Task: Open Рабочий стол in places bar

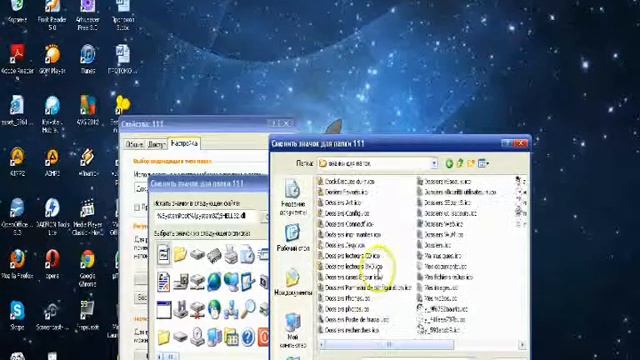Action: pos(293,238)
